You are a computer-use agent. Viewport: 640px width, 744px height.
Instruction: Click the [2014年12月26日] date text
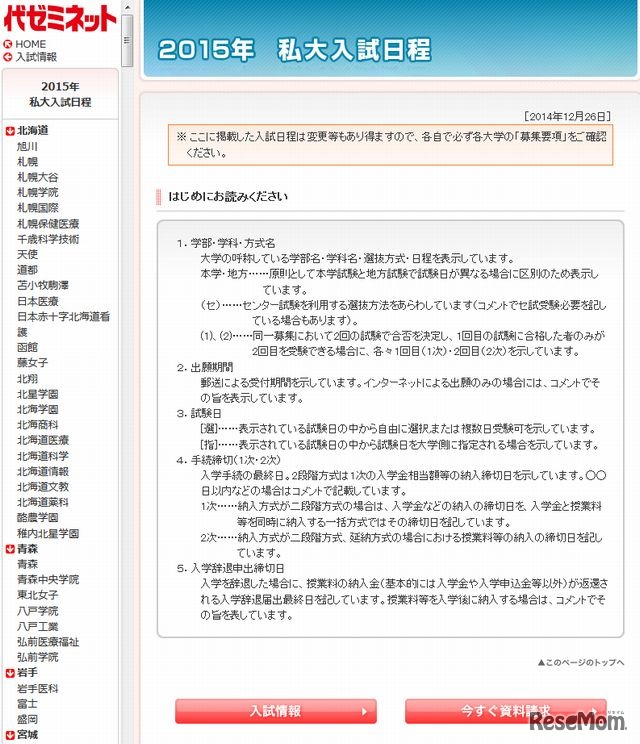tap(567, 116)
